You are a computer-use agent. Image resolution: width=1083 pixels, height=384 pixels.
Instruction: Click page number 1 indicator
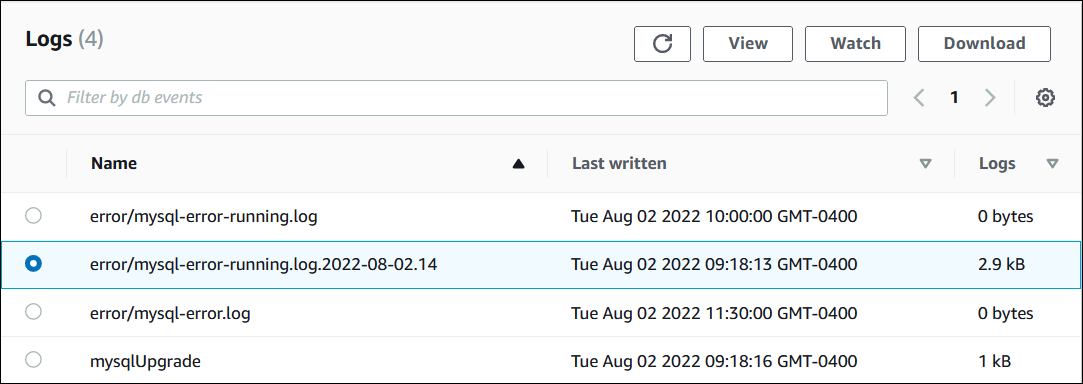(954, 98)
